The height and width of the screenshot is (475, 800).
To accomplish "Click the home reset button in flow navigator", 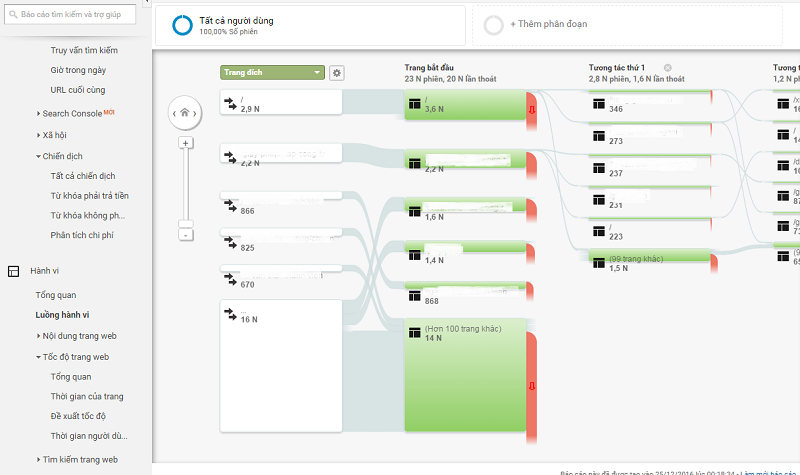I will point(184,114).
